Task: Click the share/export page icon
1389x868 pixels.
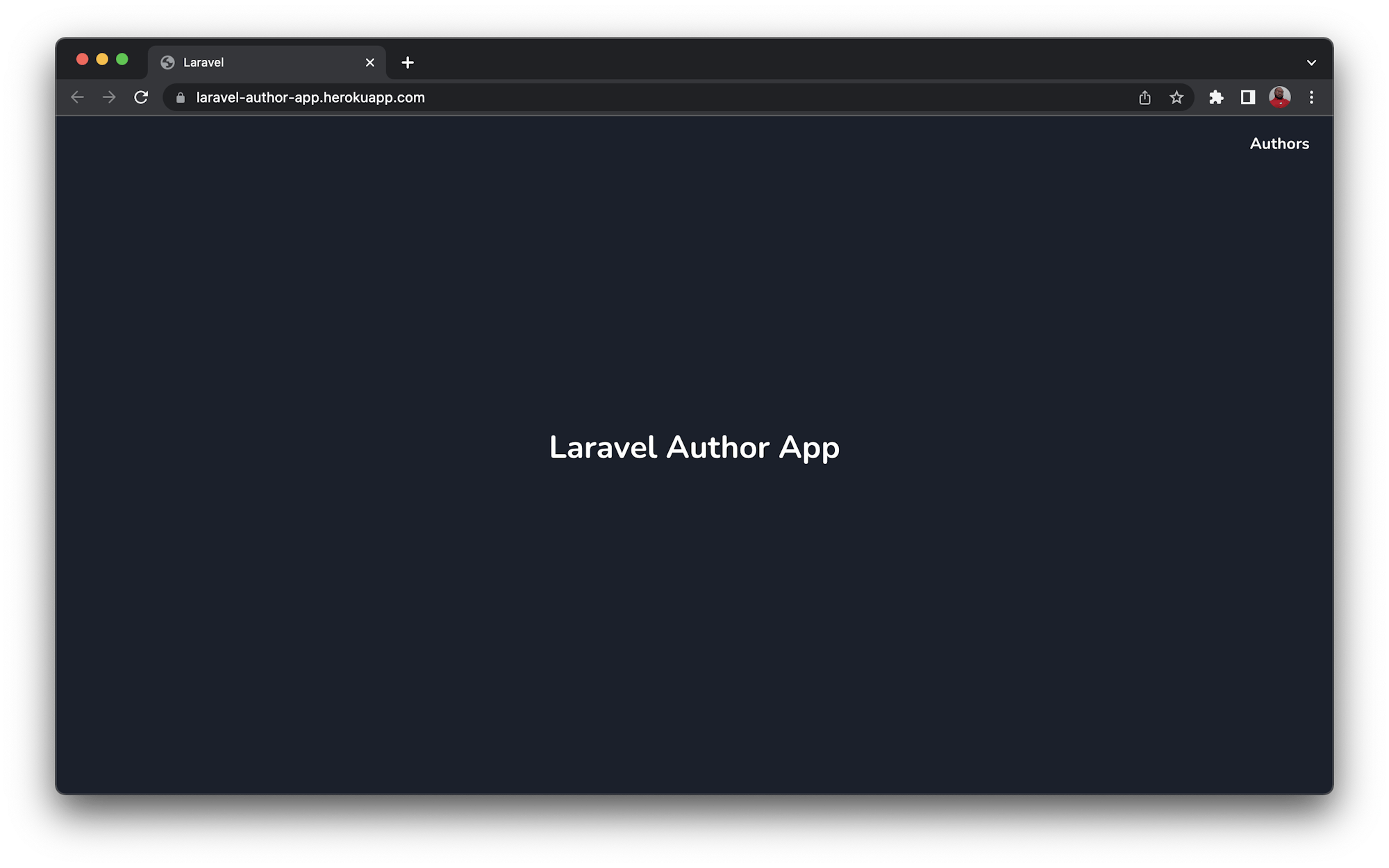Action: pos(1145,97)
